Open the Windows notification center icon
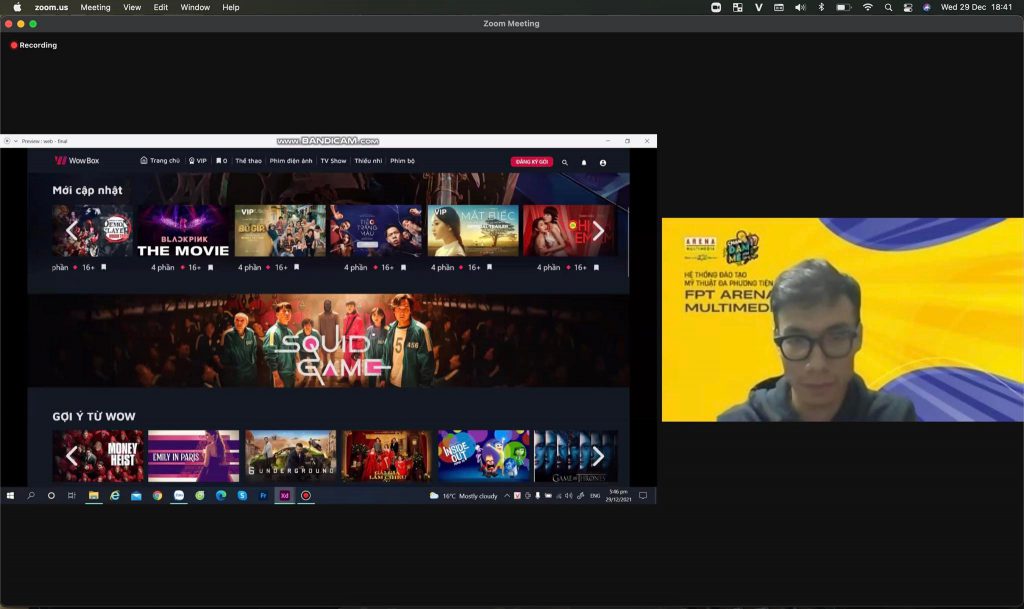 (x=643, y=496)
